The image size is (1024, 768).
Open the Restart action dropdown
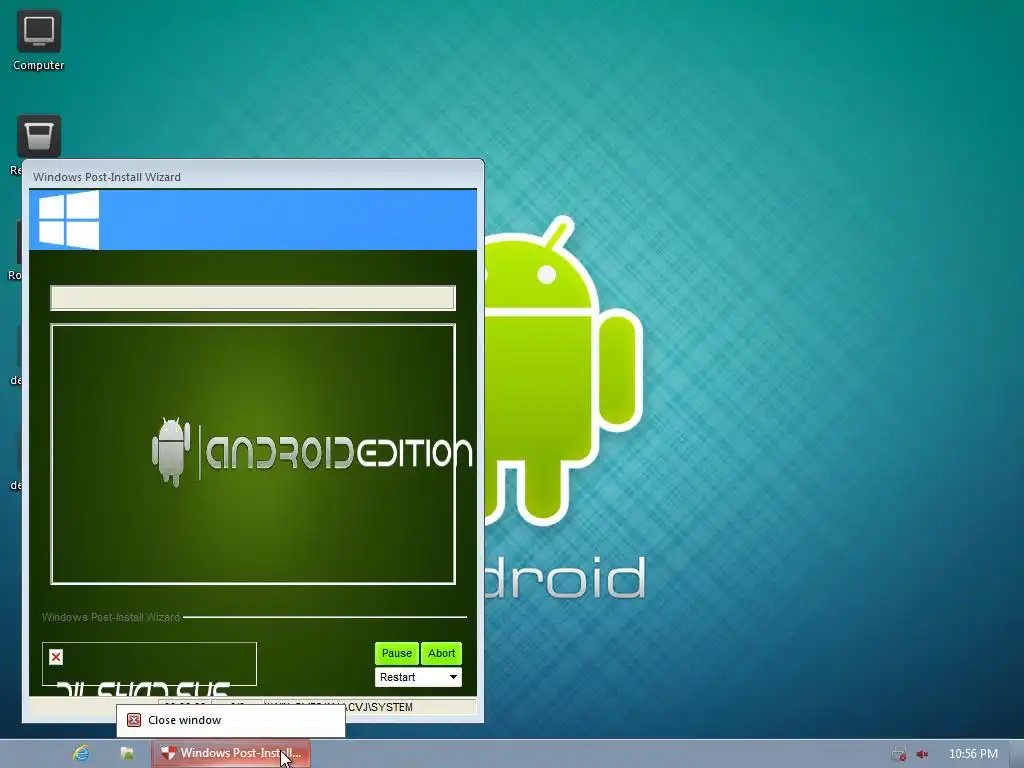click(x=418, y=677)
